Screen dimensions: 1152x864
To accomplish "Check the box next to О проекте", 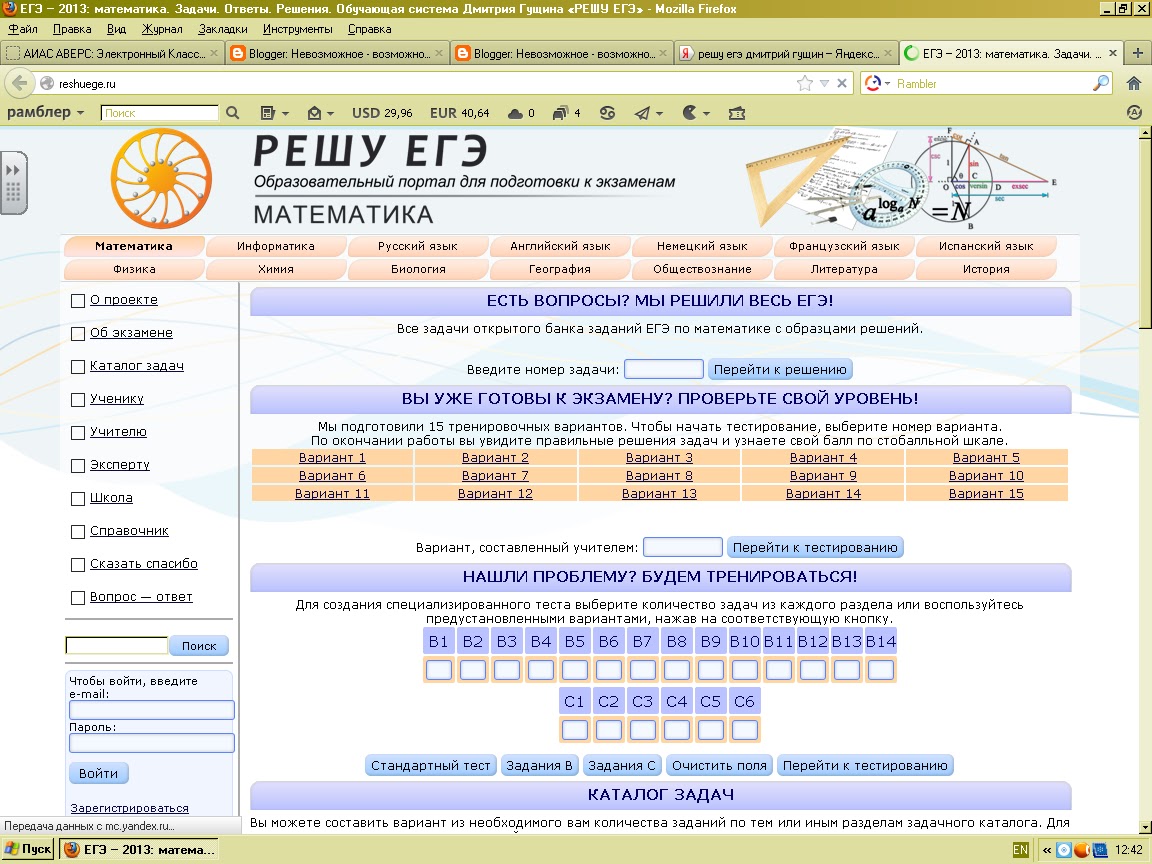I will (x=78, y=301).
